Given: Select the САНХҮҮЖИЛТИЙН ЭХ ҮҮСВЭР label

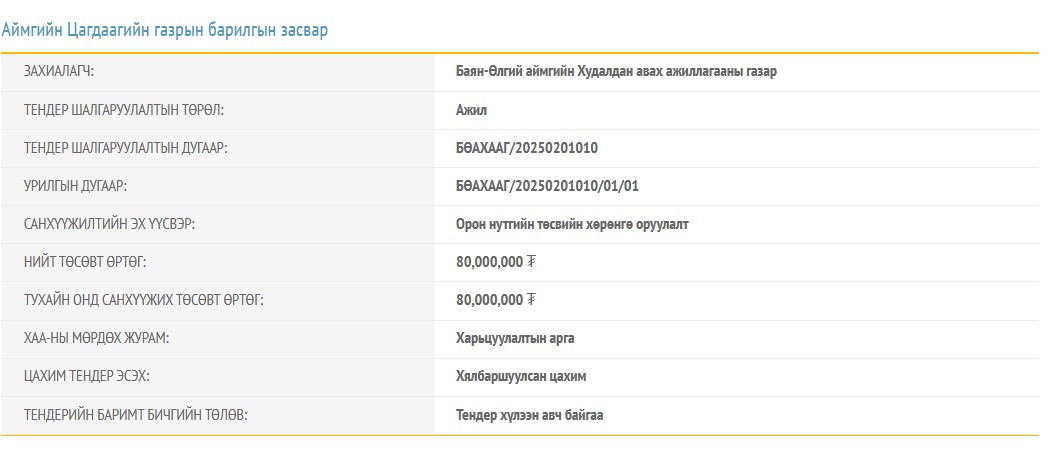Looking at the screenshot, I should pos(109,224).
